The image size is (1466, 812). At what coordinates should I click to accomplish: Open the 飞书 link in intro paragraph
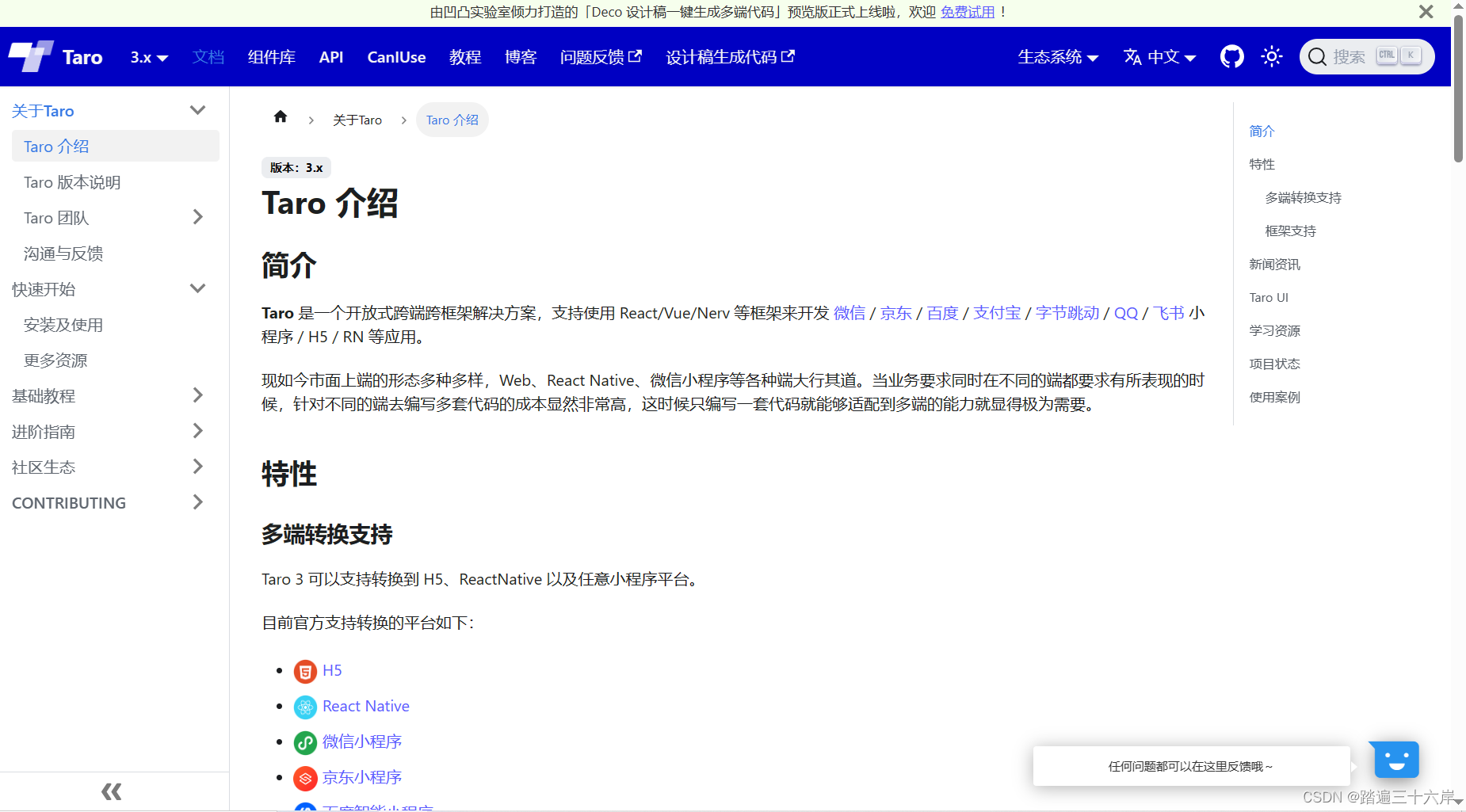[x=1169, y=313]
